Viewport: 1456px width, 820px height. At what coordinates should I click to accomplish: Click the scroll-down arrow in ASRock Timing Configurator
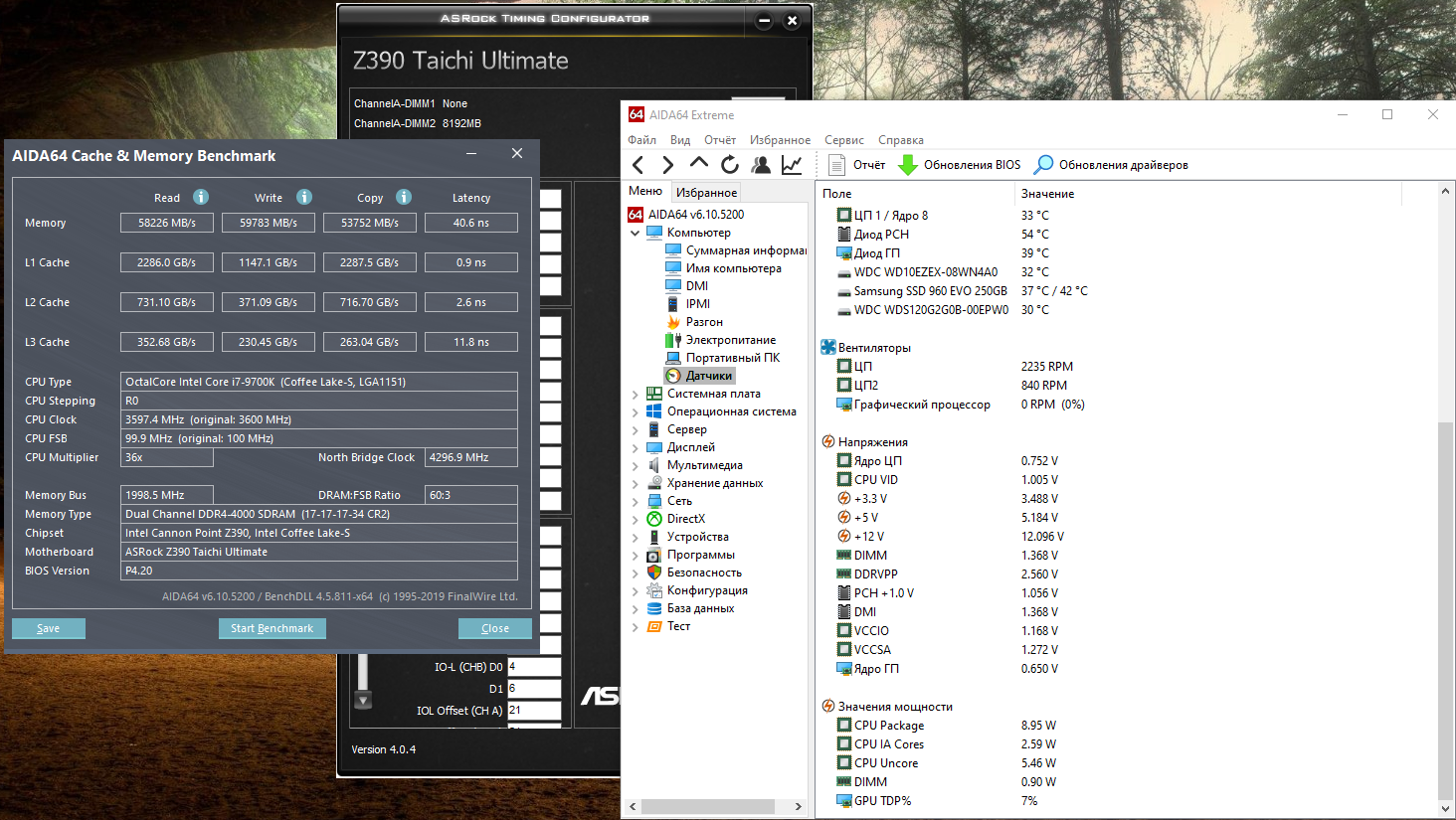pyautogui.click(x=363, y=701)
